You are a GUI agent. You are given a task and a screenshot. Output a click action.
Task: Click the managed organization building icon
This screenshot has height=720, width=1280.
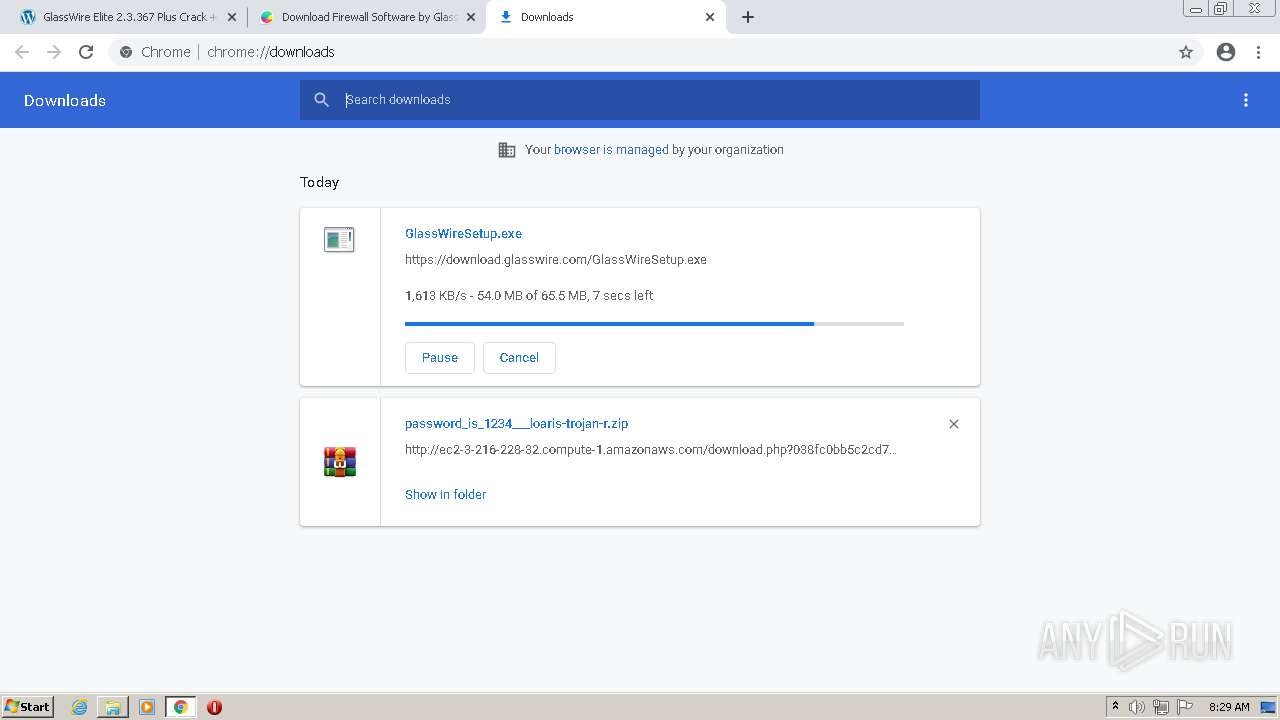507,150
